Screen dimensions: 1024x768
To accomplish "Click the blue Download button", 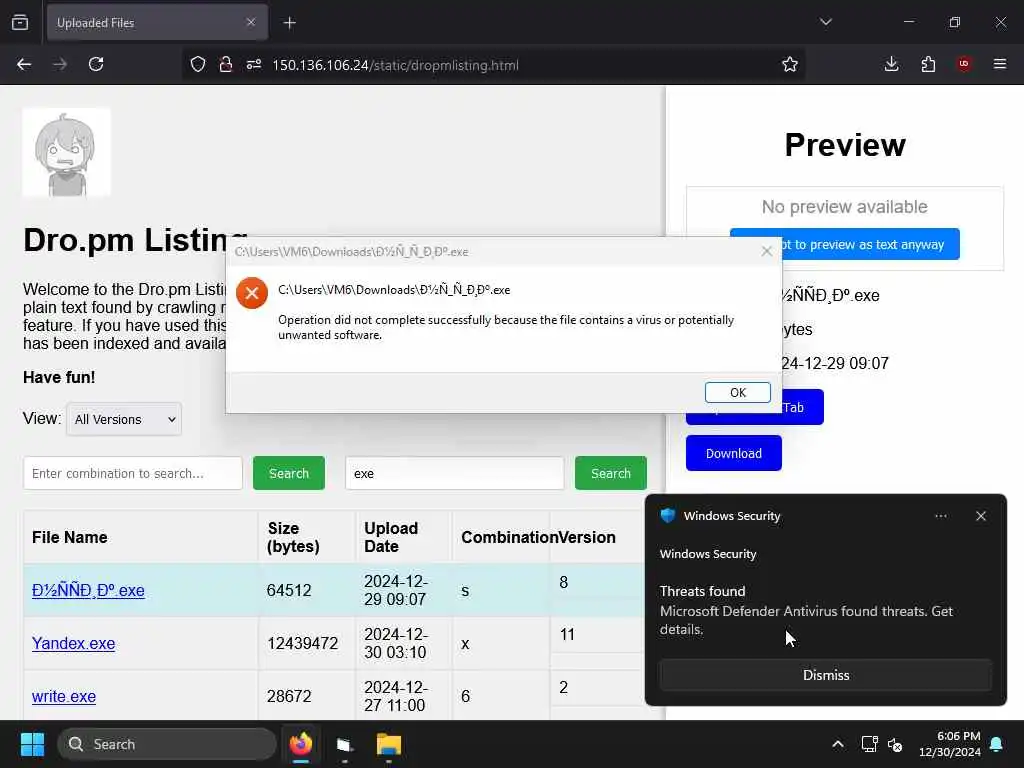I will [733, 453].
